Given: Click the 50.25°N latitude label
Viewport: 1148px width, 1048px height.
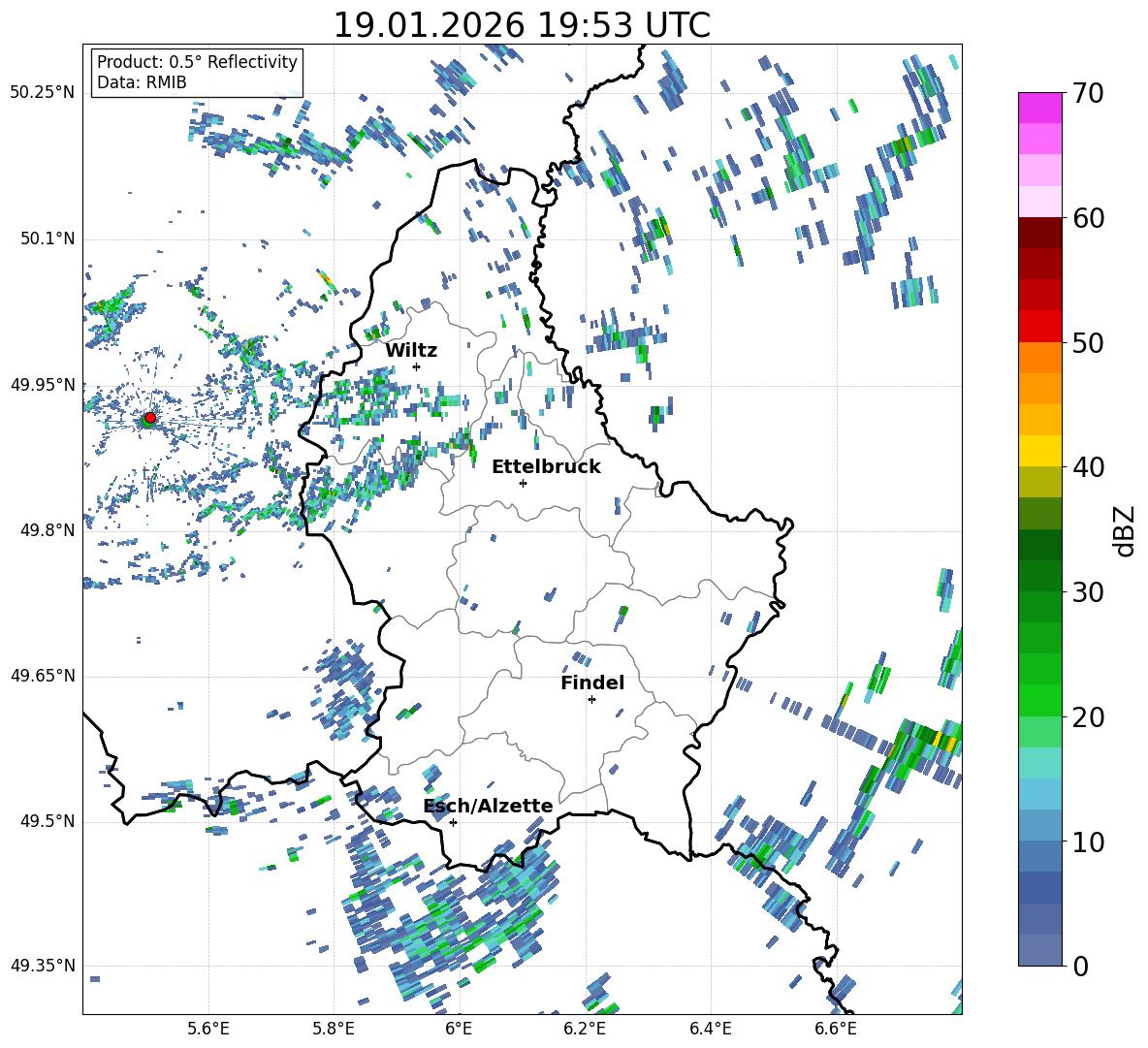Looking at the screenshot, I should (43, 93).
